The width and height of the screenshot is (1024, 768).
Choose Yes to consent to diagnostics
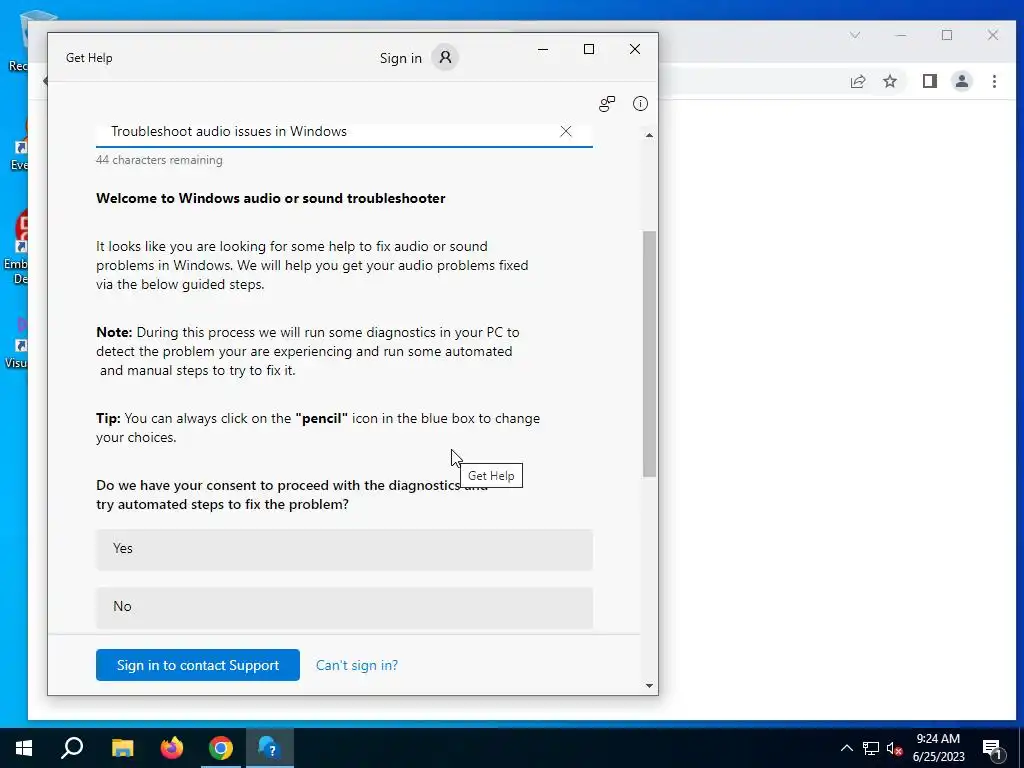[x=344, y=549]
